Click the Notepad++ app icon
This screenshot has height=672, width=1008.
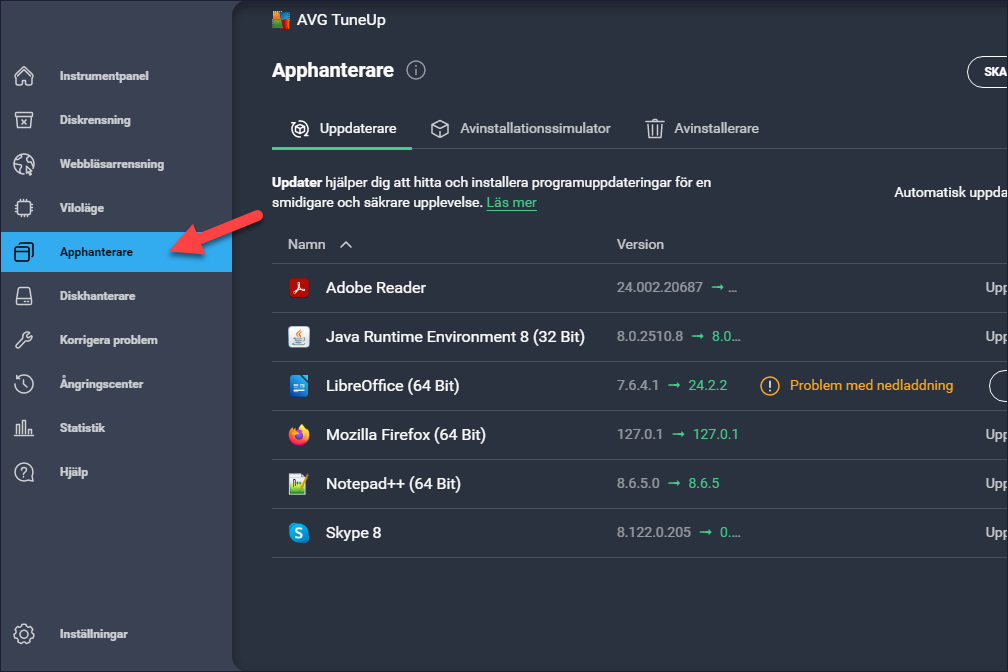tap(299, 484)
